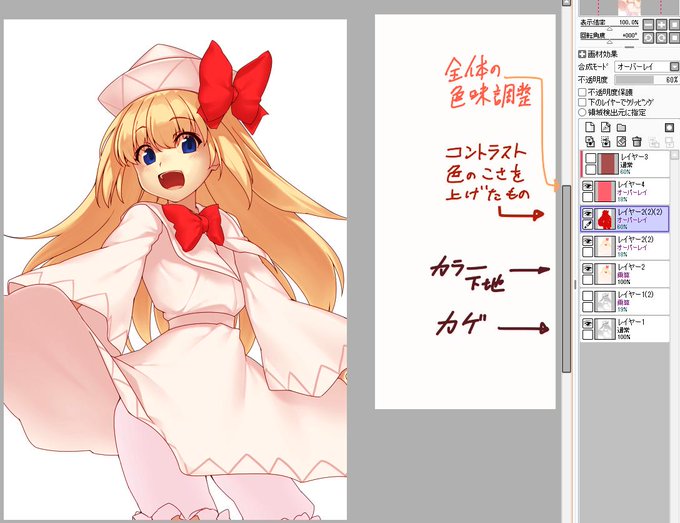
Task: Enable 不透明度保護 preserve opacity checkbox
Action: [582, 92]
